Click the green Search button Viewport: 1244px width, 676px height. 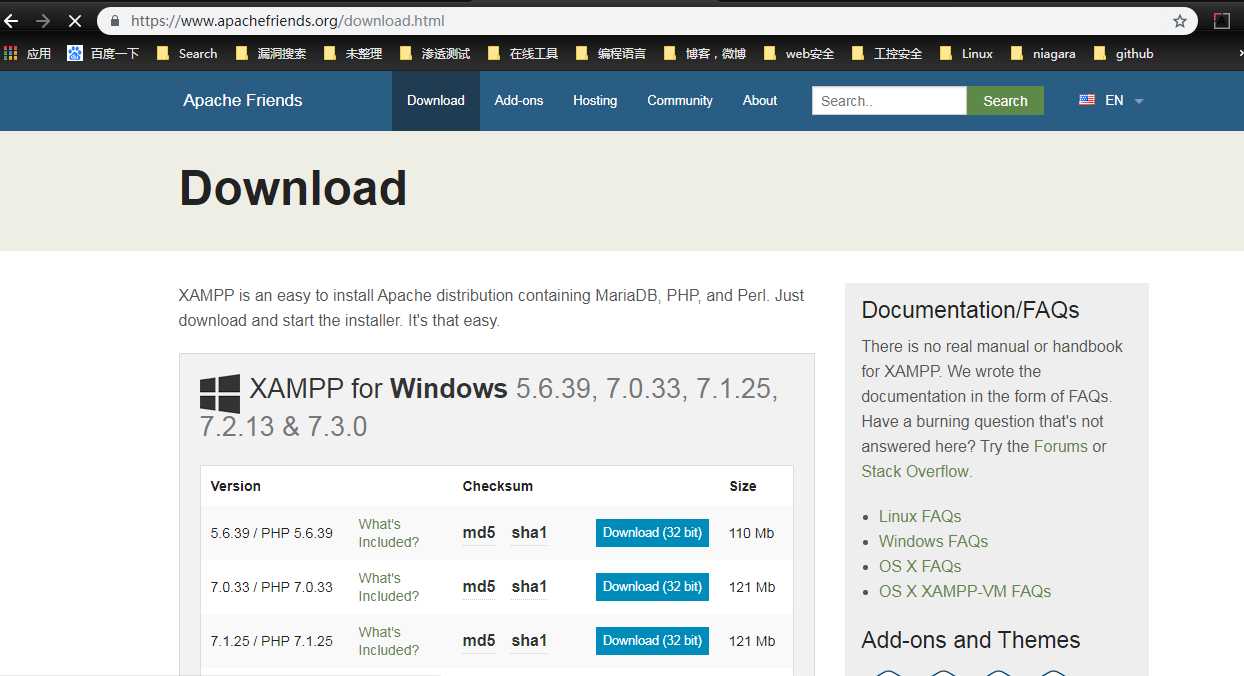(1005, 101)
